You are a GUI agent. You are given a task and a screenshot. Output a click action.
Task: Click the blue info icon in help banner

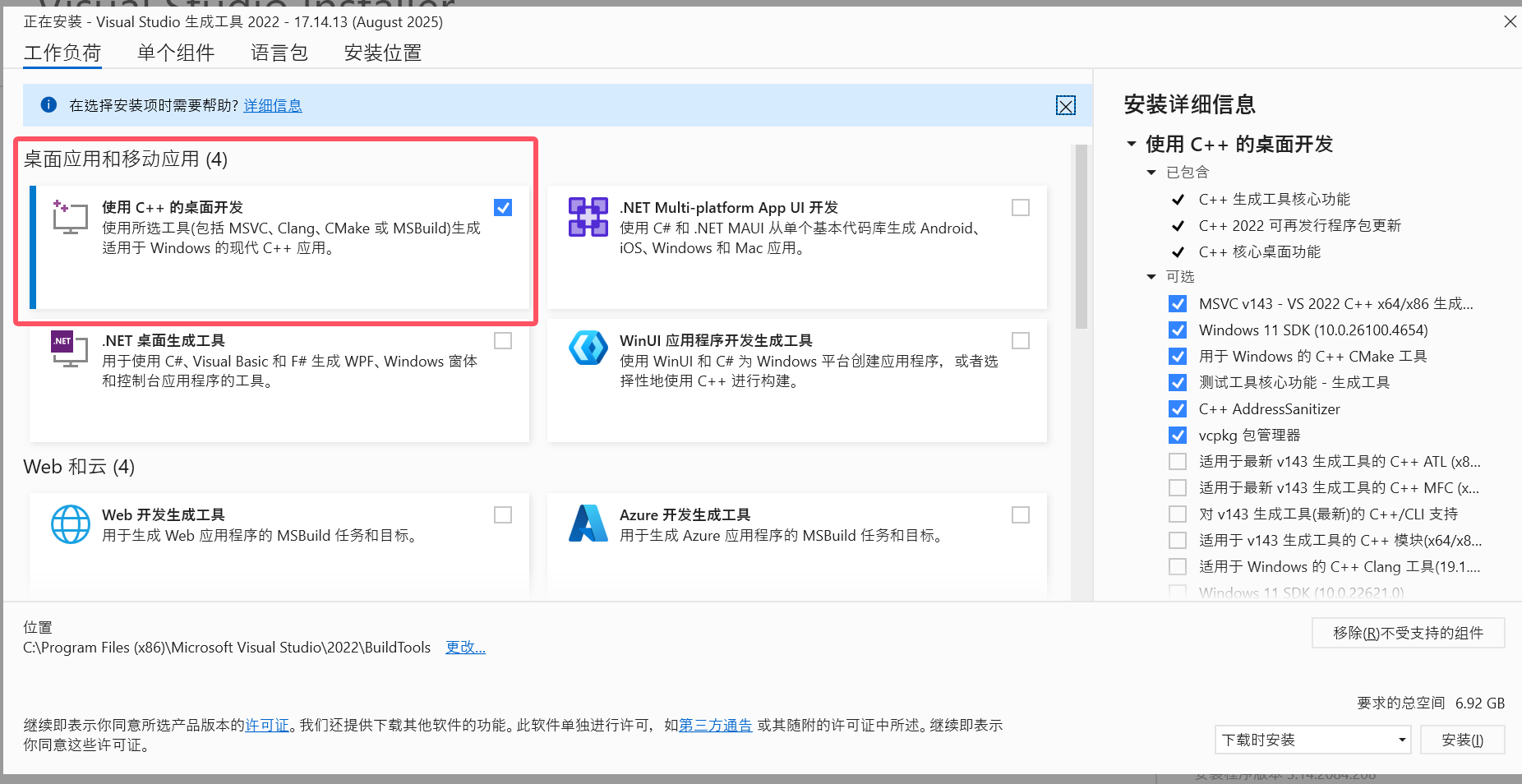[x=48, y=104]
